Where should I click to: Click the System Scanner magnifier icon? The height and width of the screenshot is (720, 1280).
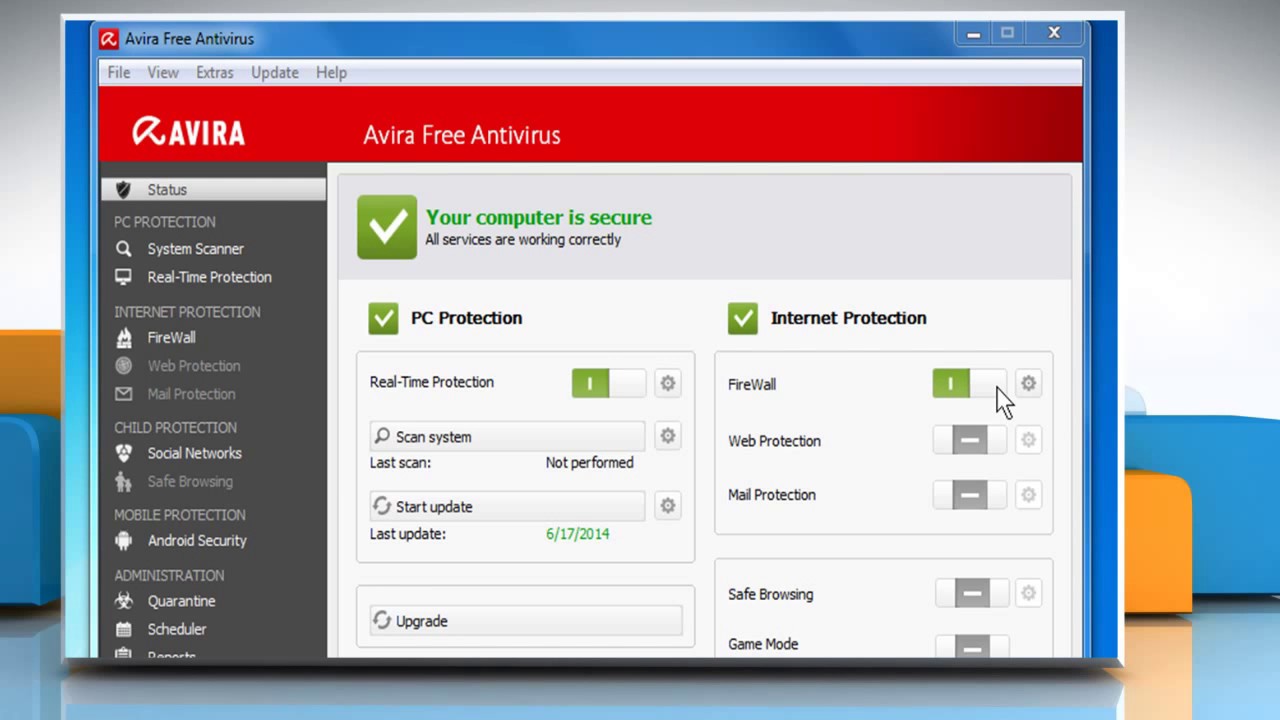[x=123, y=248]
